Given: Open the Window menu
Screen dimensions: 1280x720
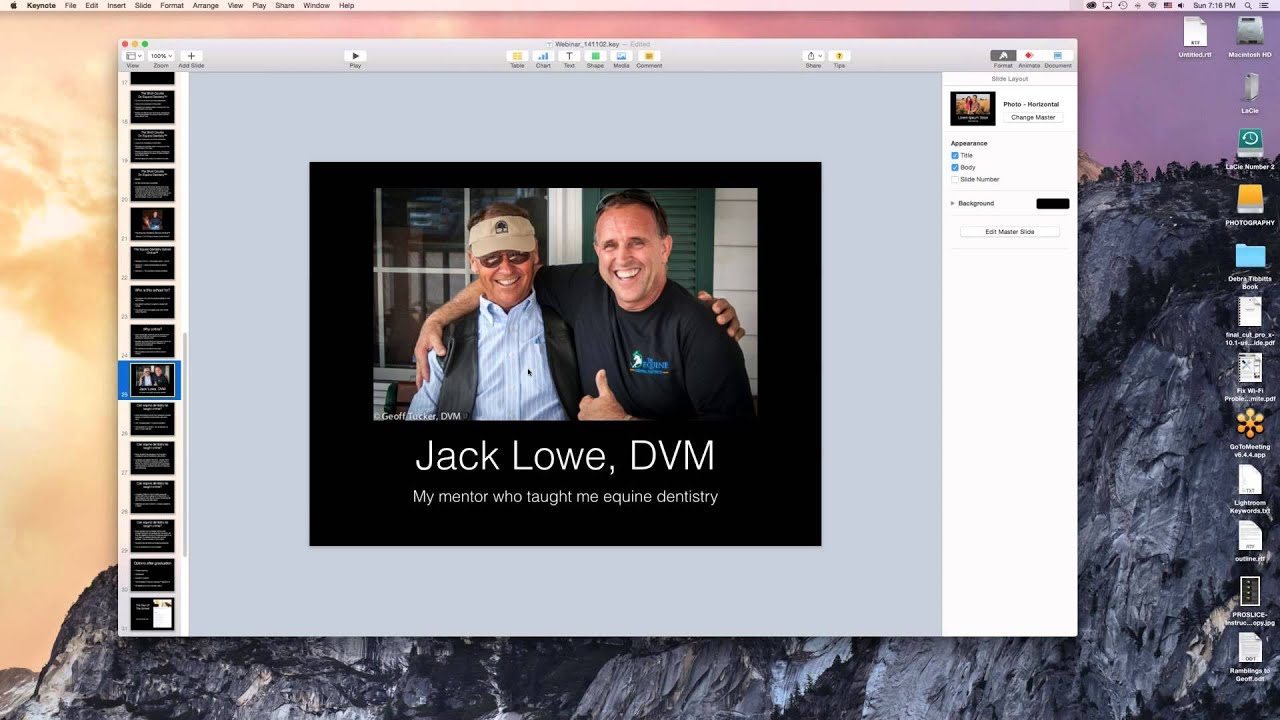Looking at the screenshot, I should tap(316, 5).
